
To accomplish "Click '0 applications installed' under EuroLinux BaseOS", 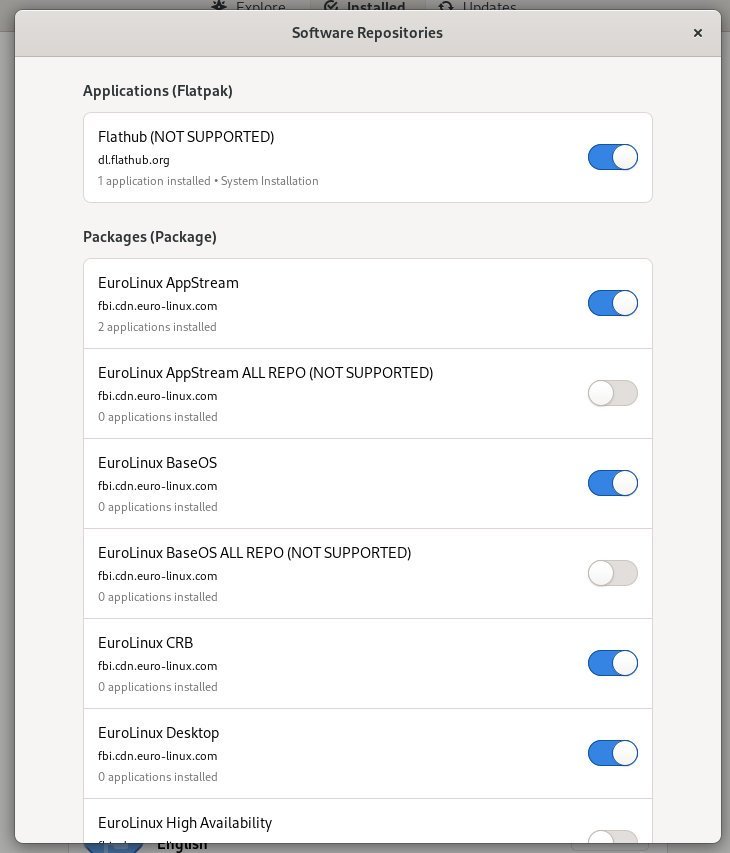I will point(158,507).
